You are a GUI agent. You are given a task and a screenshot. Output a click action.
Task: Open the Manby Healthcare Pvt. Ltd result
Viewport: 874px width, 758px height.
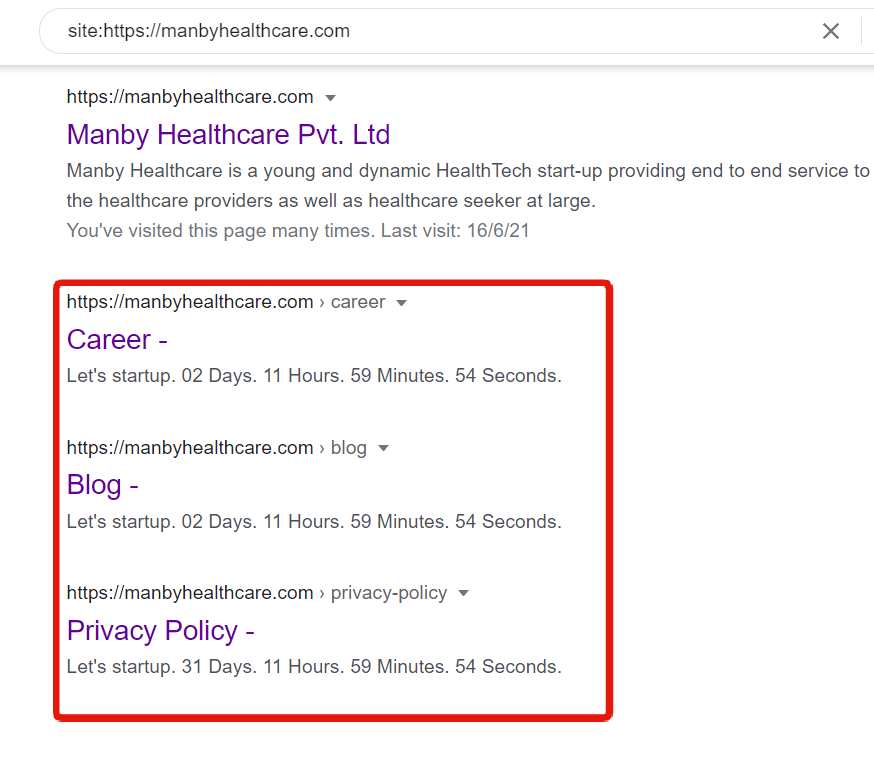229,134
